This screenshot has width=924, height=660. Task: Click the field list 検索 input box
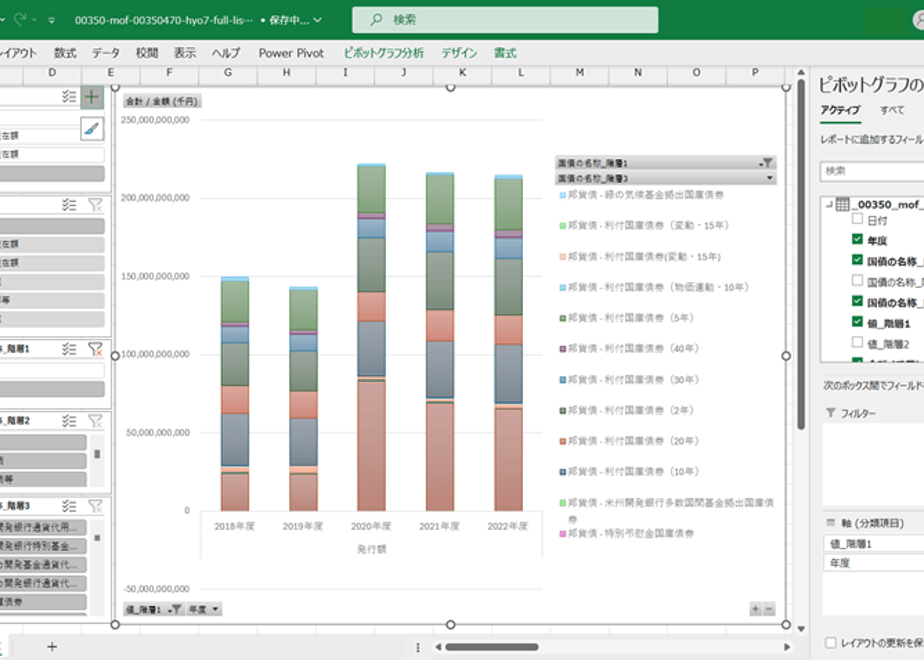(872, 171)
